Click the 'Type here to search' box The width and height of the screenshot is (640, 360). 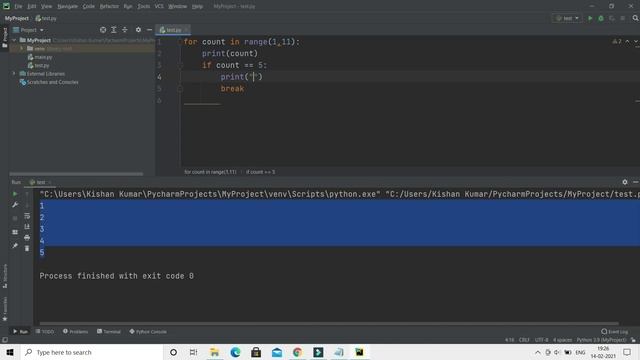click(x=91, y=352)
